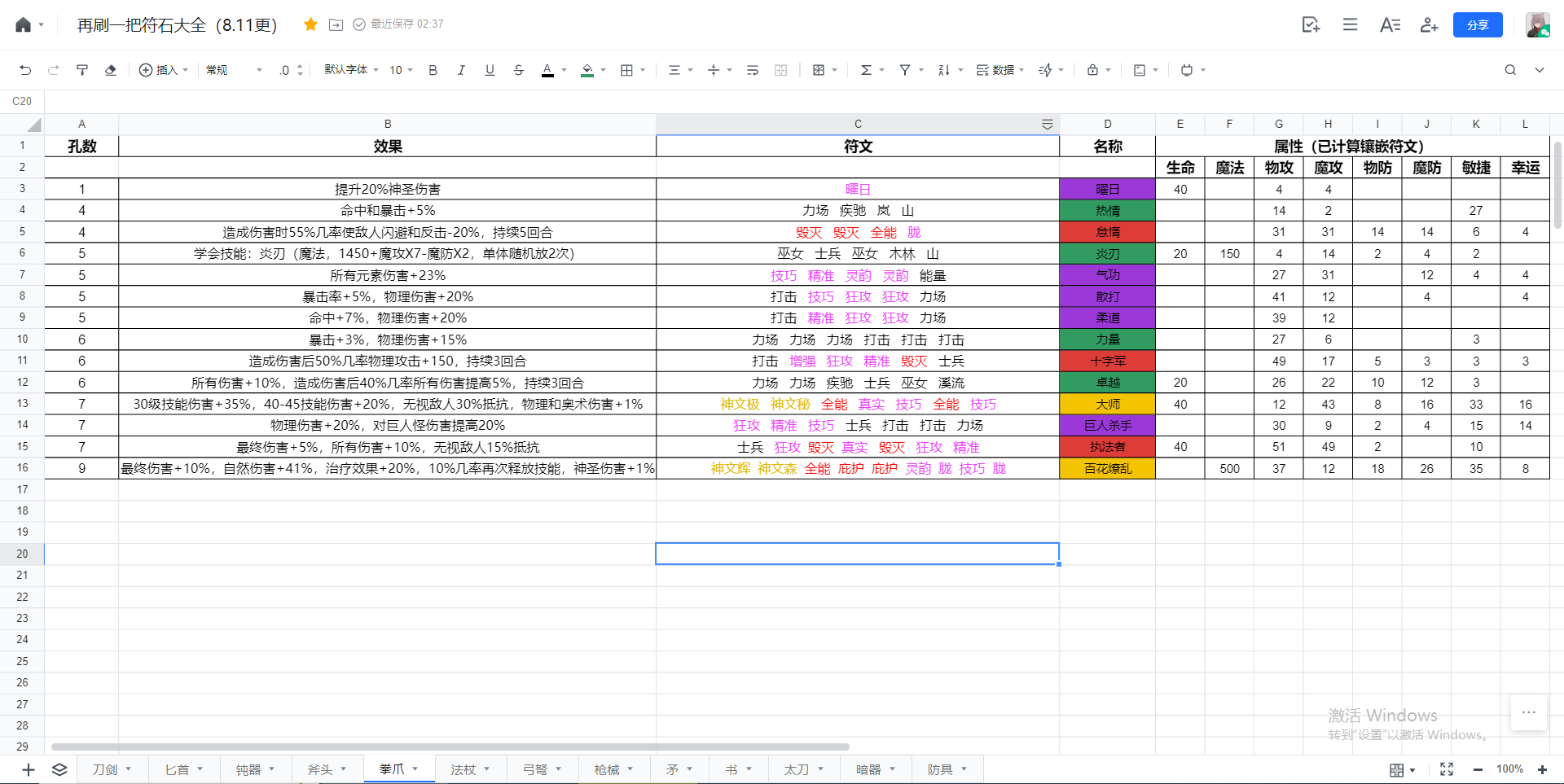Open the 常规 number format dropdown

point(235,70)
